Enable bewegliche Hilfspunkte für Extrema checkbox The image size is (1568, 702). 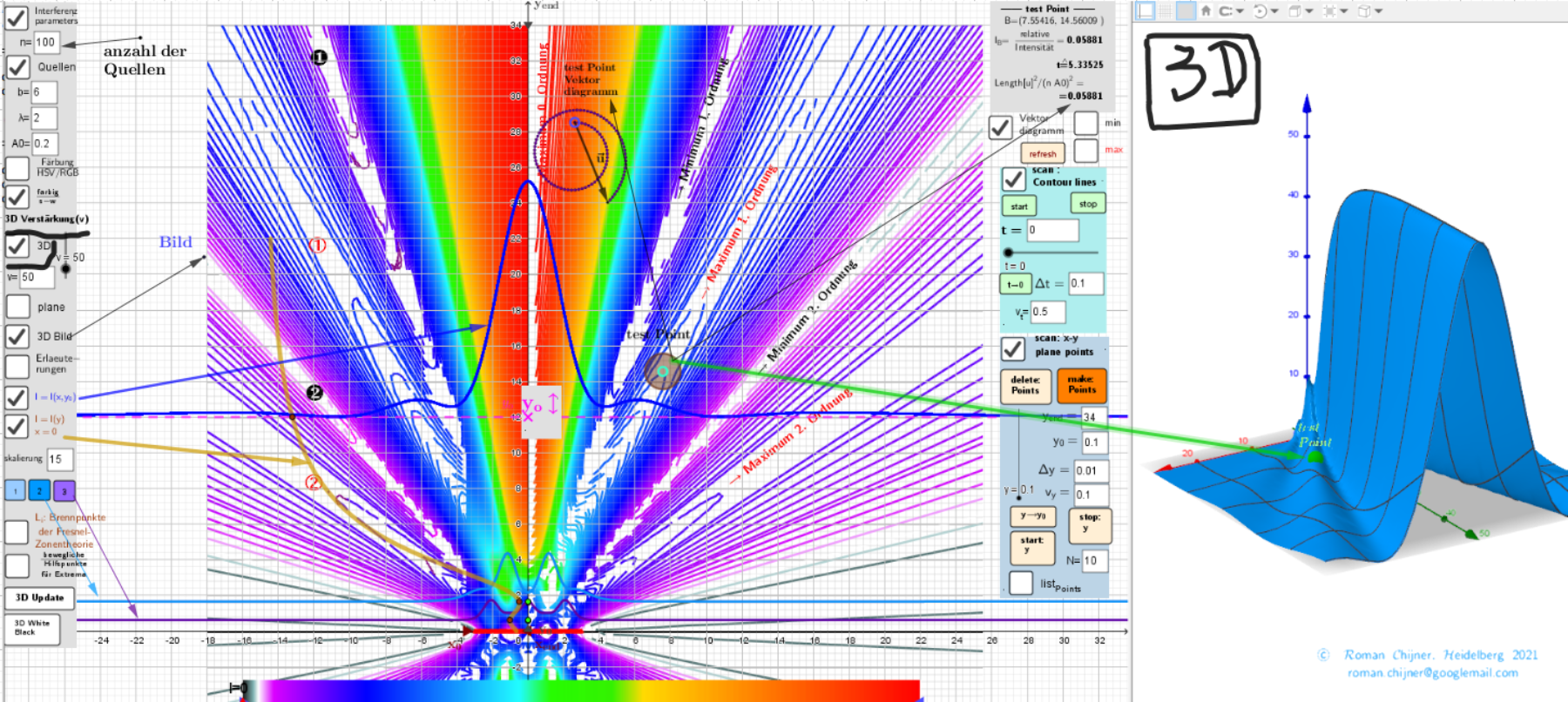[x=17, y=565]
